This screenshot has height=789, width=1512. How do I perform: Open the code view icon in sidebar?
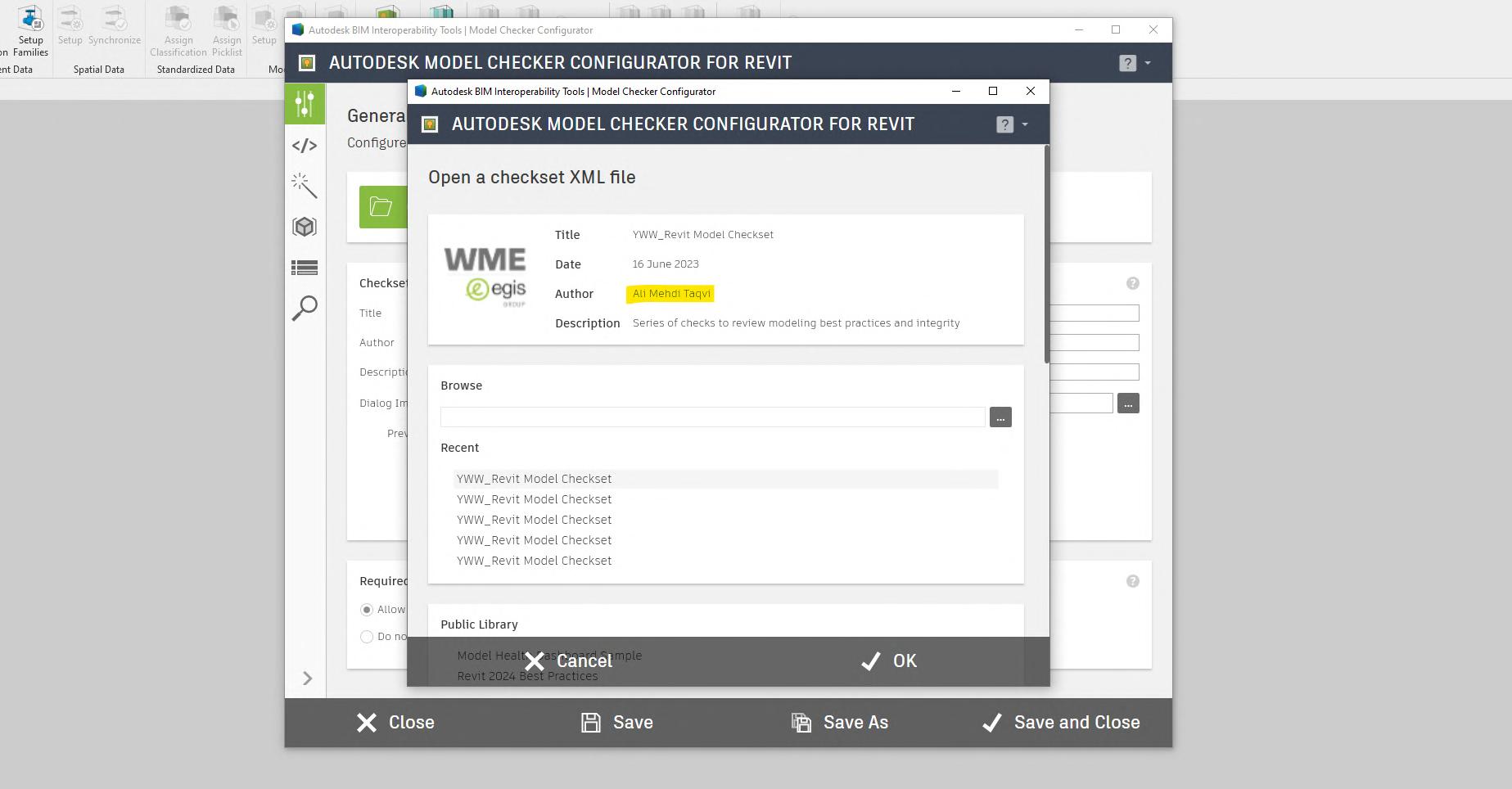click(305, 146)
